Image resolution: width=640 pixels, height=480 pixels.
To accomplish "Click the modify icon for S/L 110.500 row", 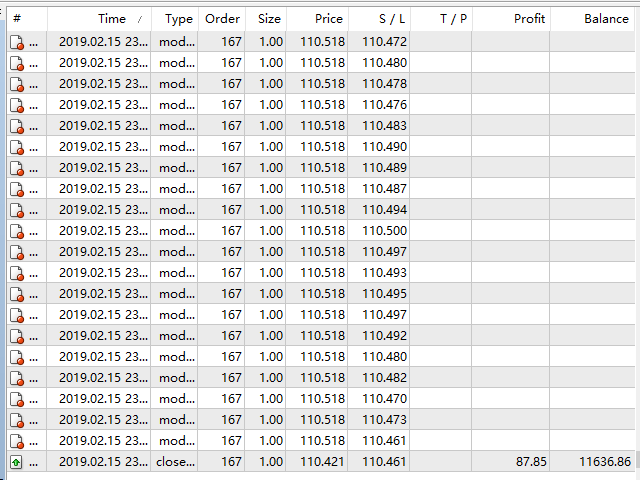I will click(17, 231).
